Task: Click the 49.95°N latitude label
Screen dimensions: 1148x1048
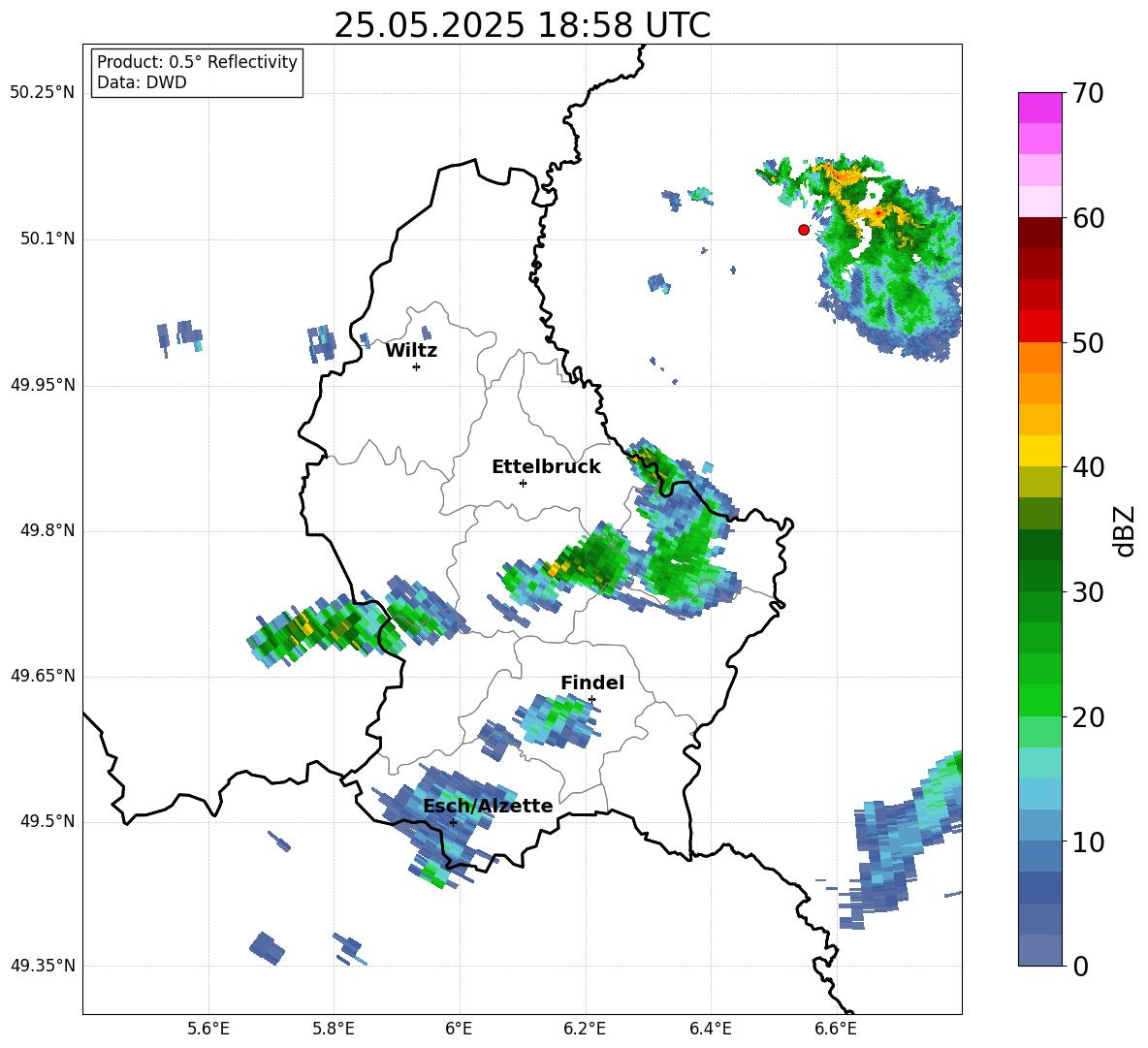Action: pos(43,385)
